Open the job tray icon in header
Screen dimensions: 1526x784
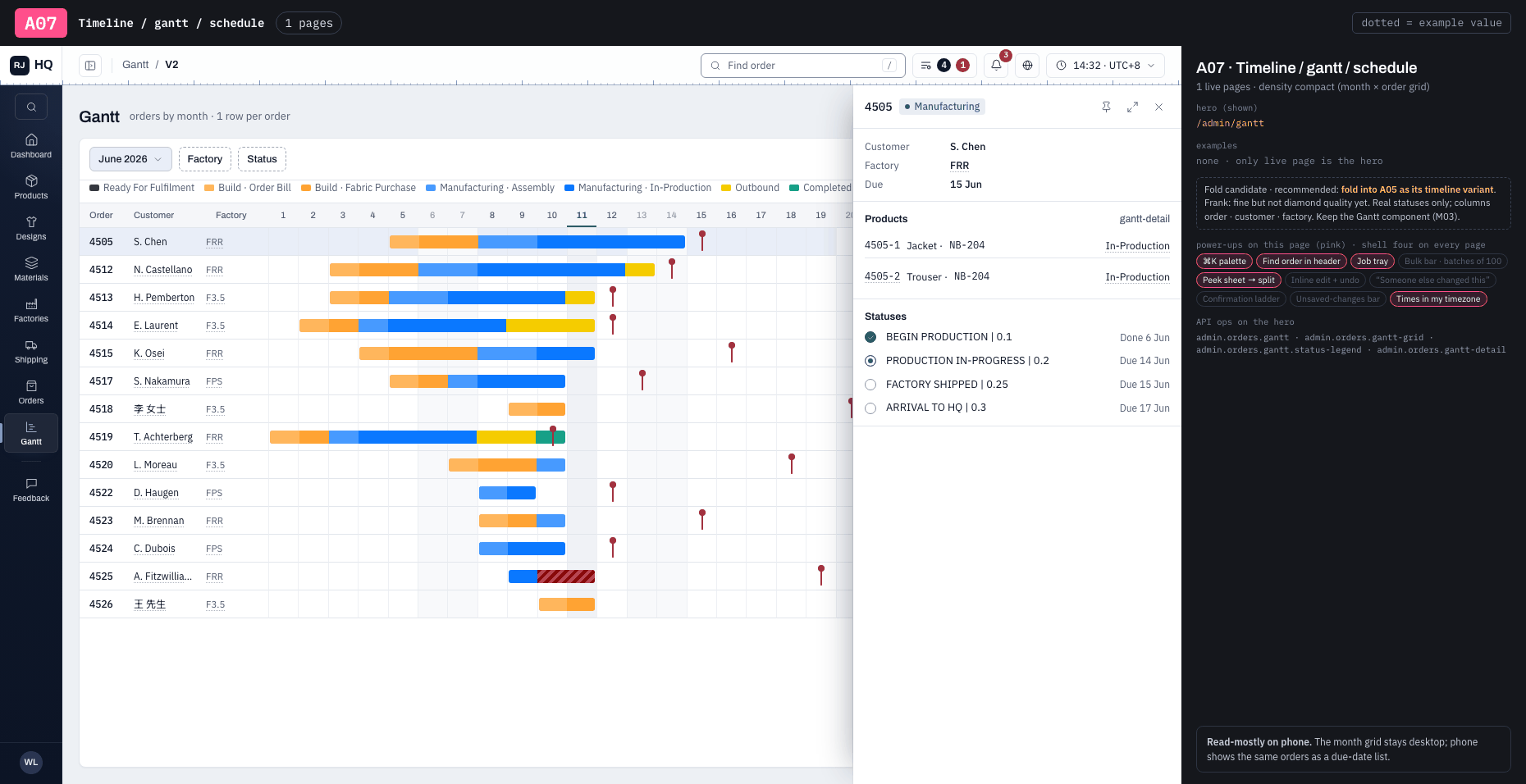(944, 66)
